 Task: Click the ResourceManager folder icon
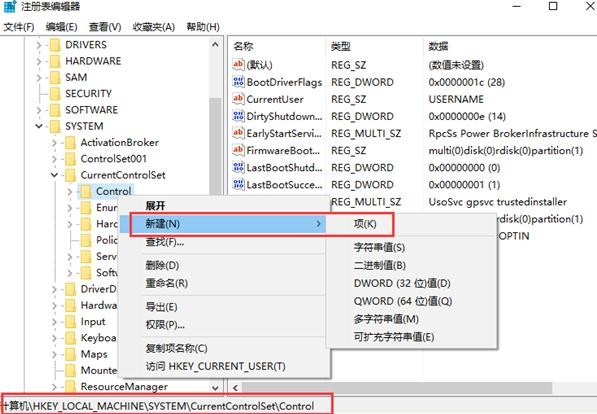(70, 387)
